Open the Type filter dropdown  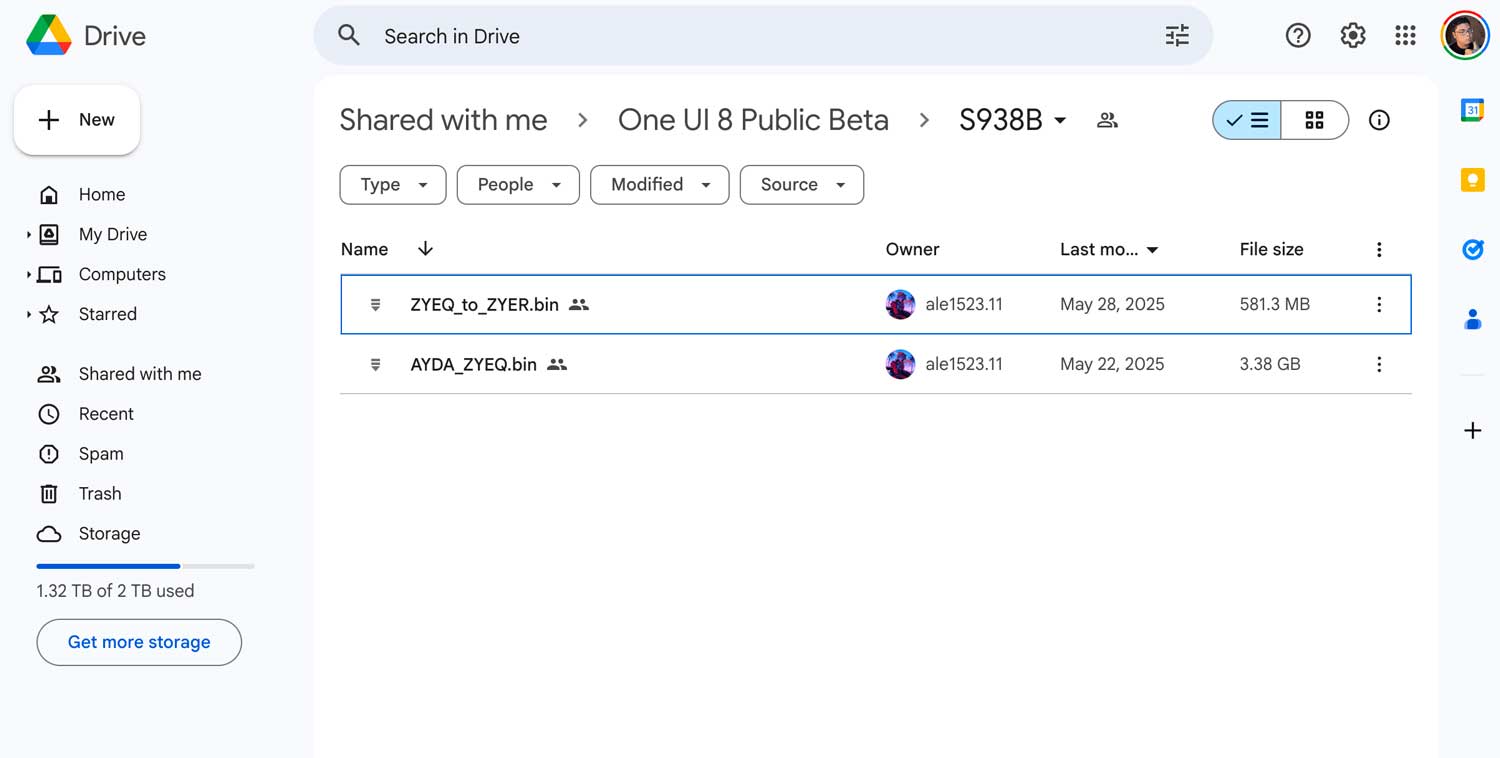point(393,185)
